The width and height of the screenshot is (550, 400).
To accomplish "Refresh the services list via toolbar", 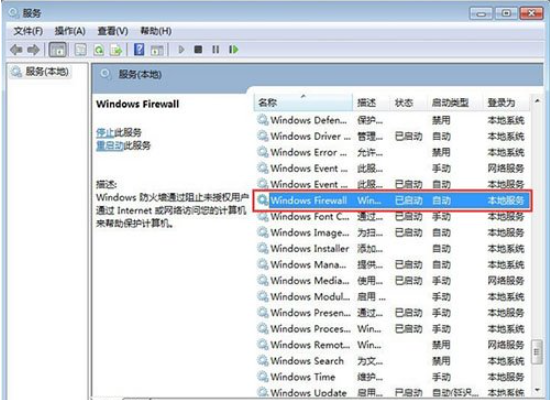I will (99, 50).
